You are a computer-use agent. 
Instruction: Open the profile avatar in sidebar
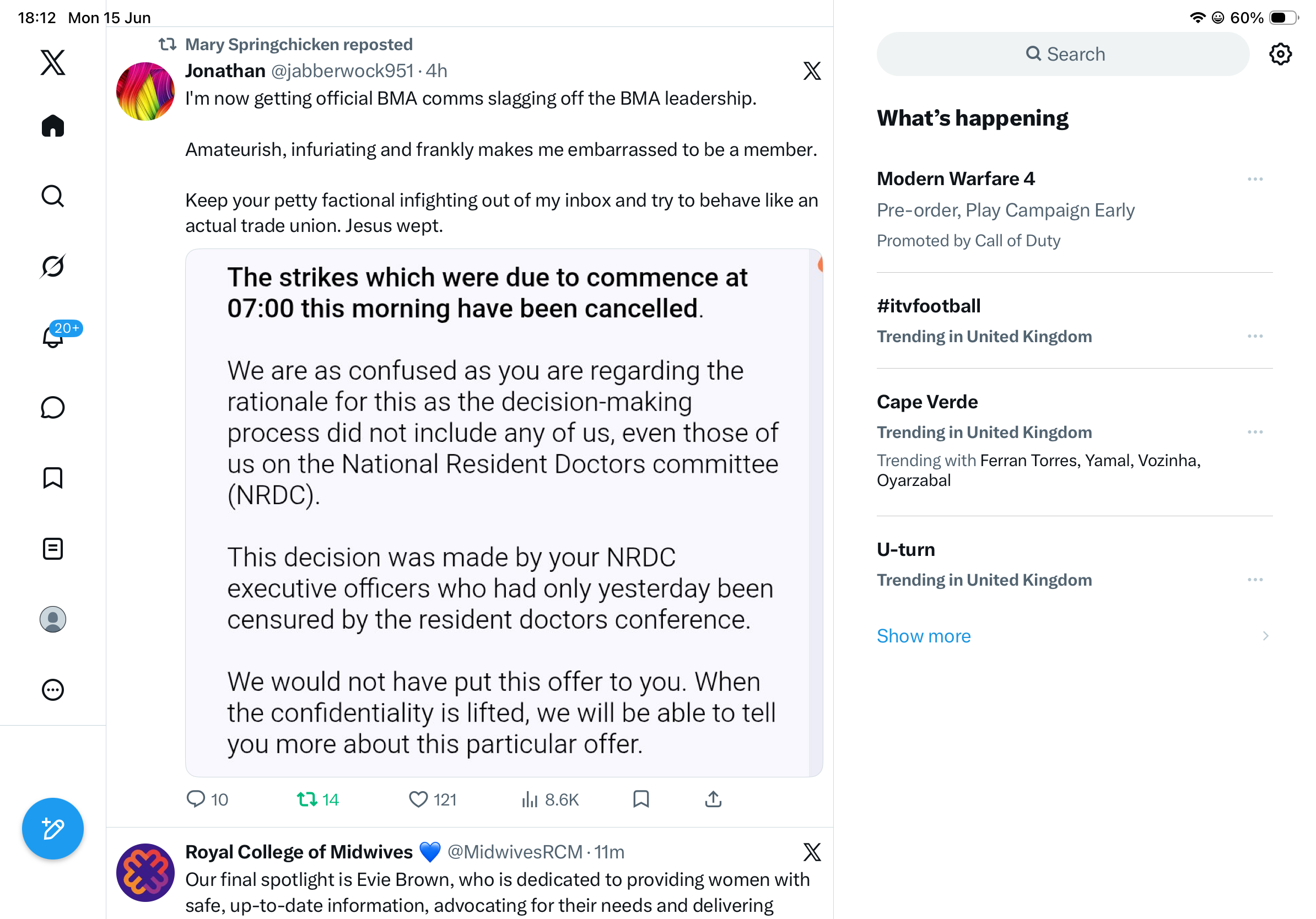click(53, 619)
